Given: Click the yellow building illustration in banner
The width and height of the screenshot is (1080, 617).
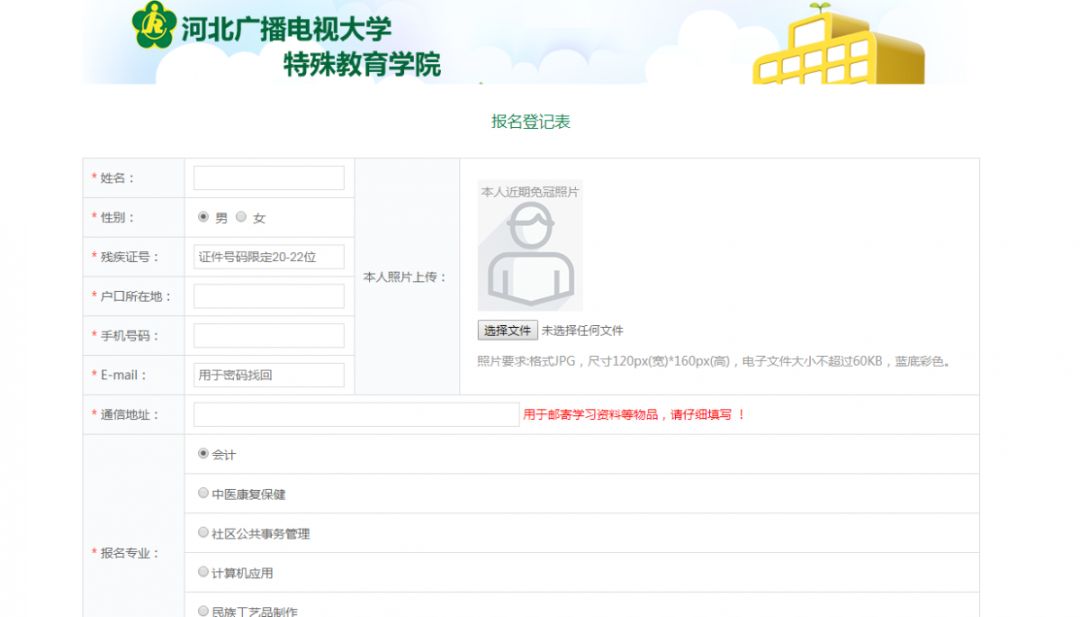Looking at the screenshot, I should click(839, 44).
